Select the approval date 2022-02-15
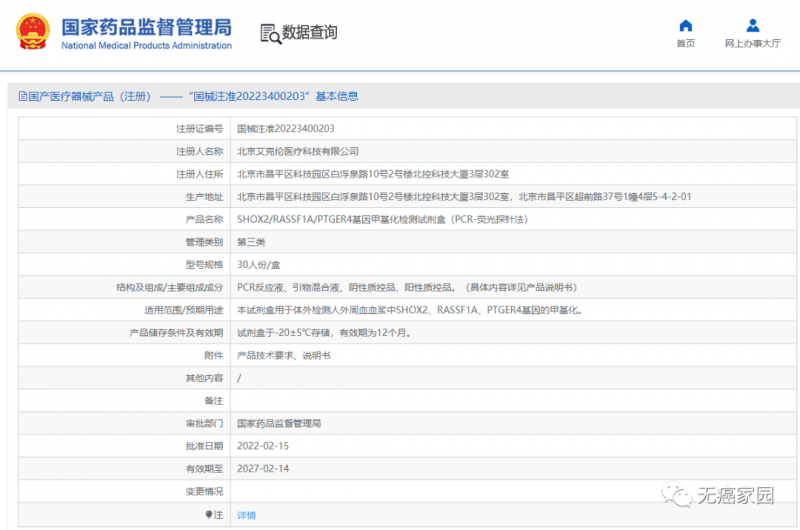The height and width of the screenshot is (530, 800). 263,446
